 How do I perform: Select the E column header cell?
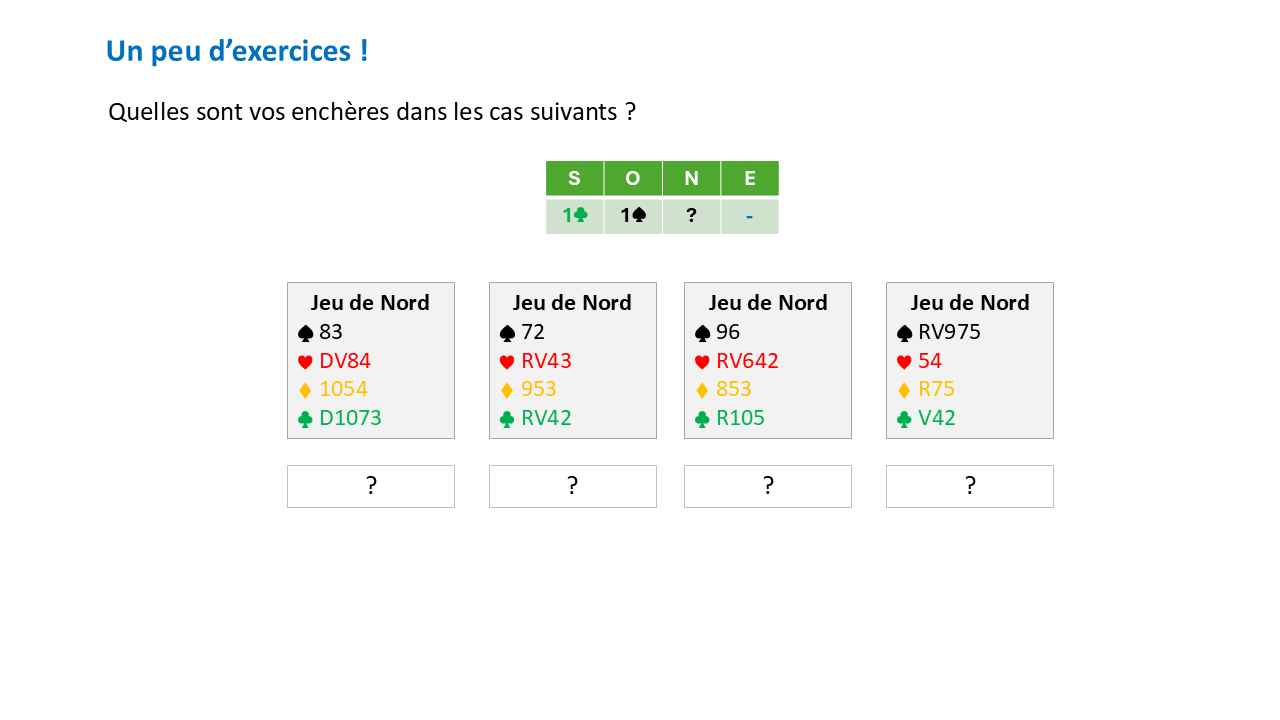pos(750,179)
